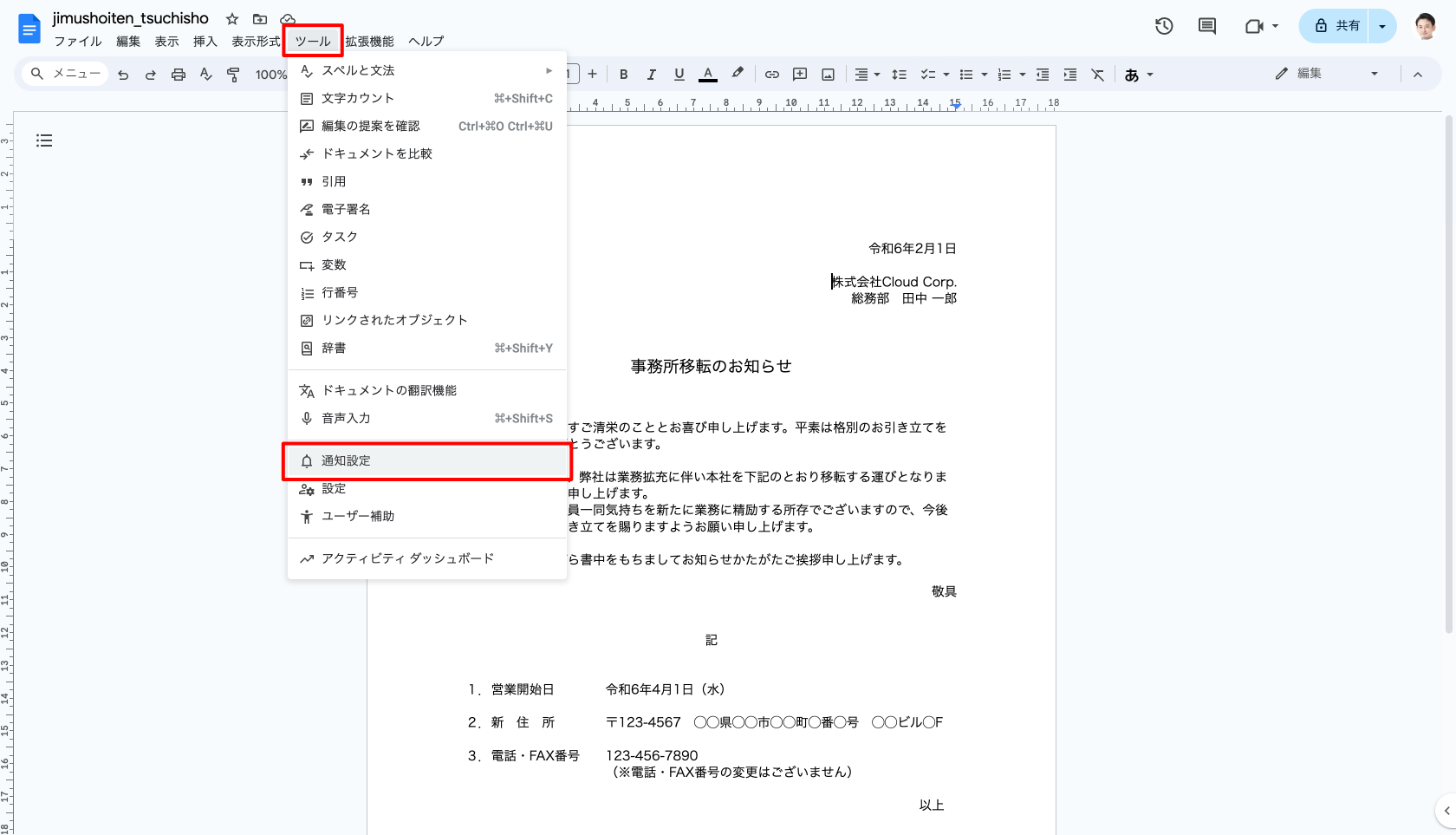This screenshot has height=835, width=1456.
Task: Open the ヘルプ menu
Action: (426, 41)
